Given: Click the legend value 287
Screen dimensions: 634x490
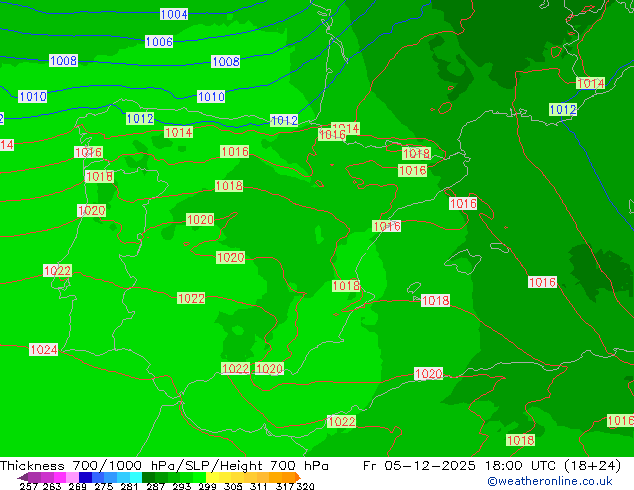Looking at the screenshot, I should (155, 486).
